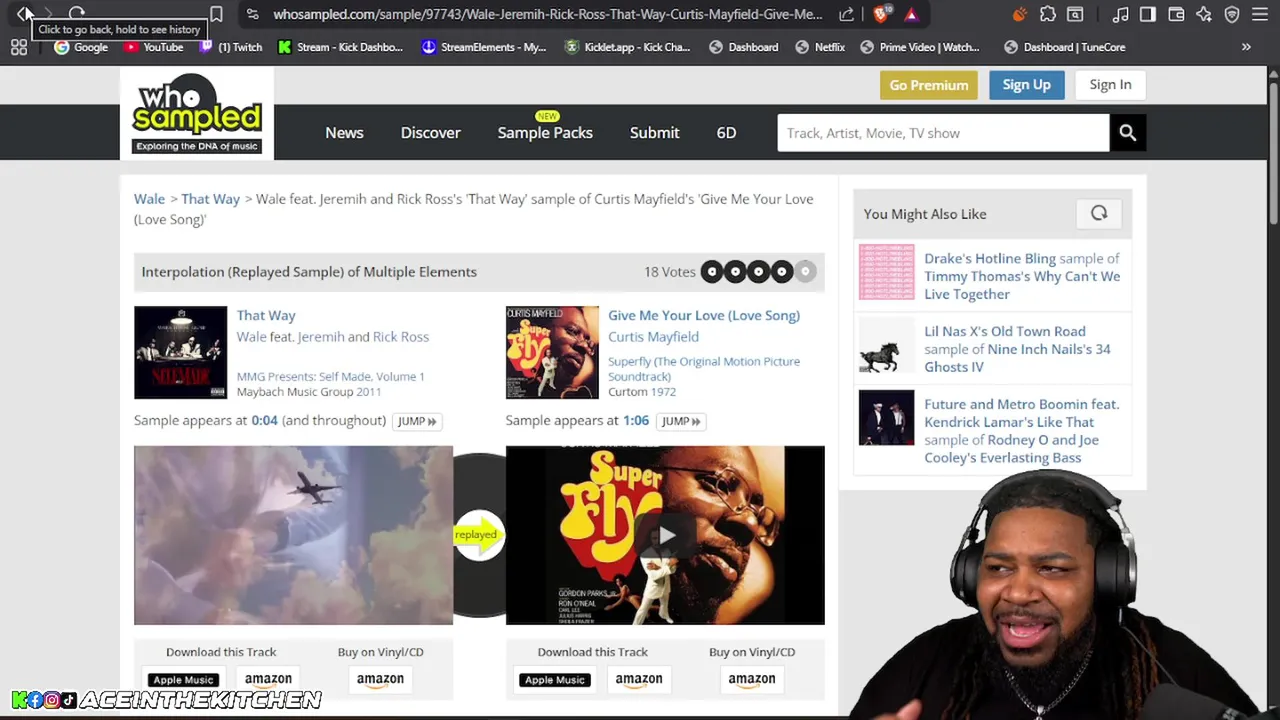The height and width of the screenshot is (720, 1280).
Task: Open the Brave Wallet icon
Action: pos(1176,14)
